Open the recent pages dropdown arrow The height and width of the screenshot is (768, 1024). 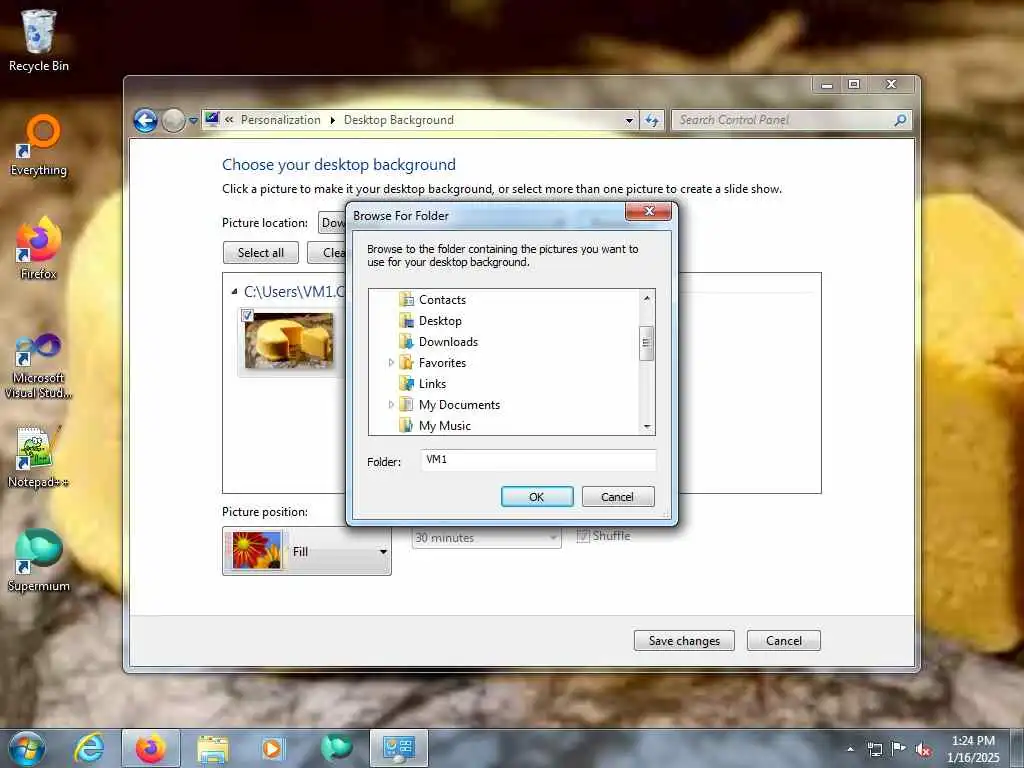click(x=193, y=121)
